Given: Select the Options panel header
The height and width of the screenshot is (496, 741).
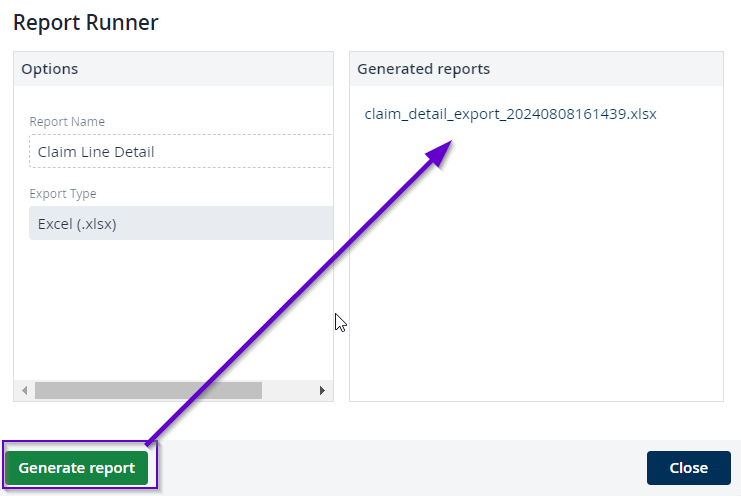Looking at the screenshot, I should [x=172, y=69].
